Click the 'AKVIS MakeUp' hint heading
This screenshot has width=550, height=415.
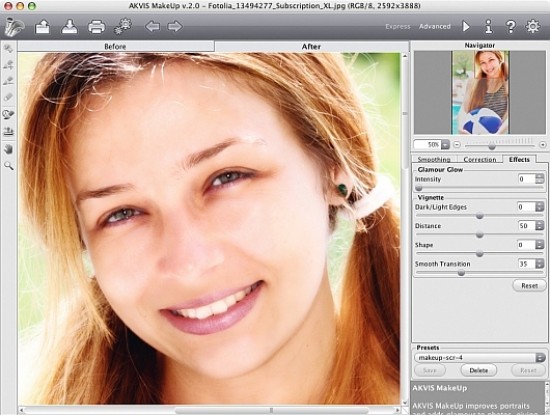click(440, 388)
